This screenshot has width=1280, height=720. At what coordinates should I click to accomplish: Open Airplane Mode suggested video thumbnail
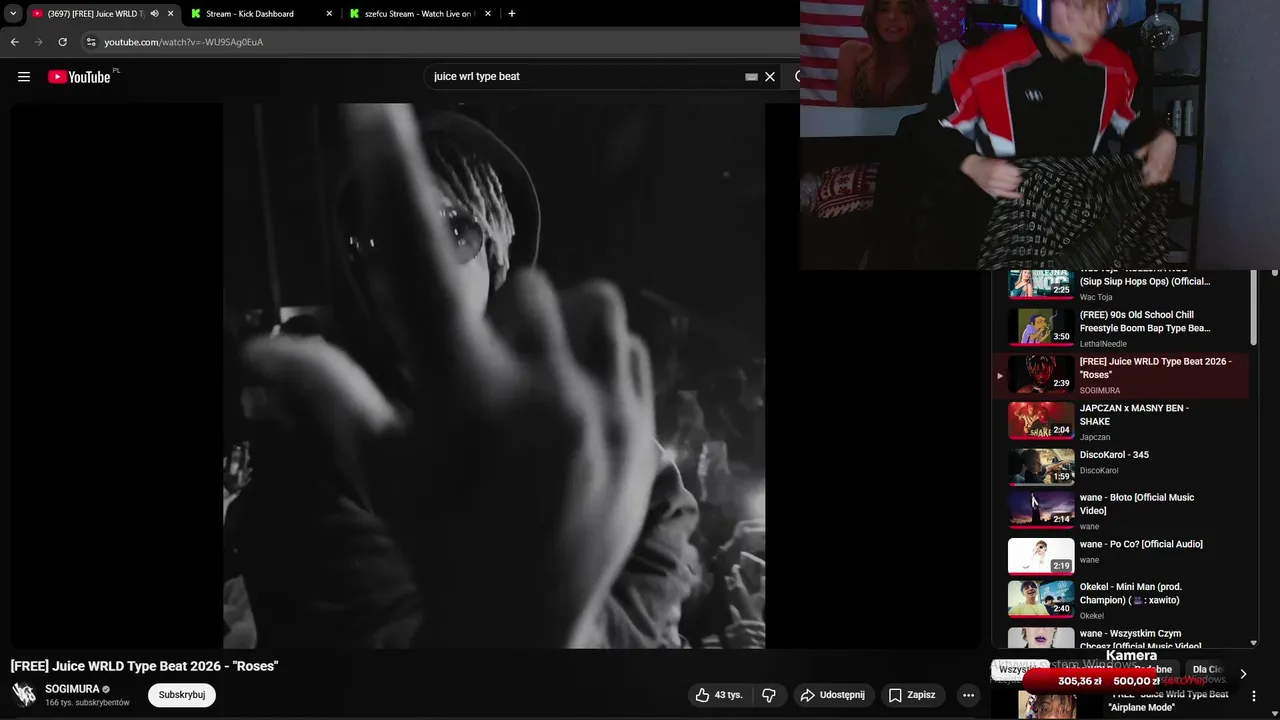click(1047, 704)
